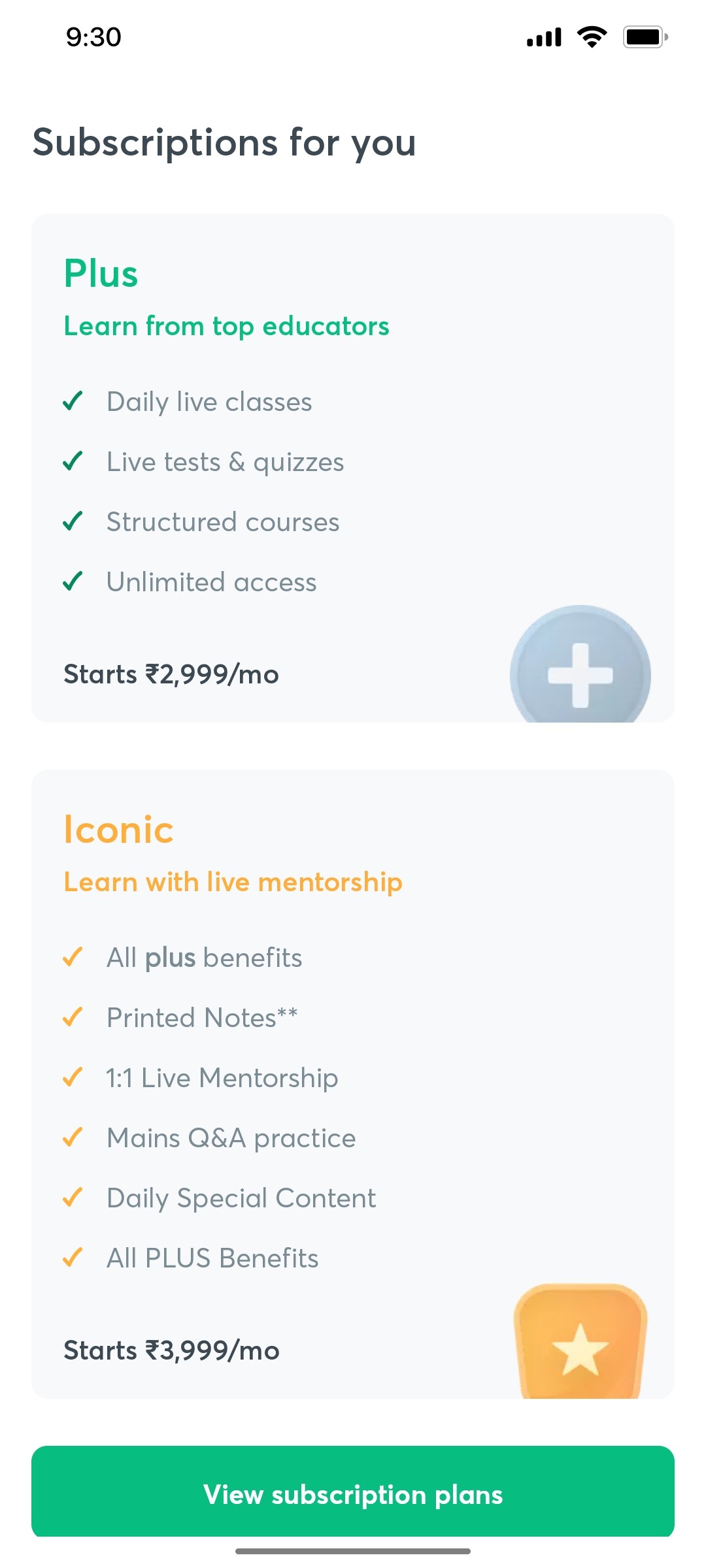Click the checkmark beside Printed Notes

[x=72, y=1017]
